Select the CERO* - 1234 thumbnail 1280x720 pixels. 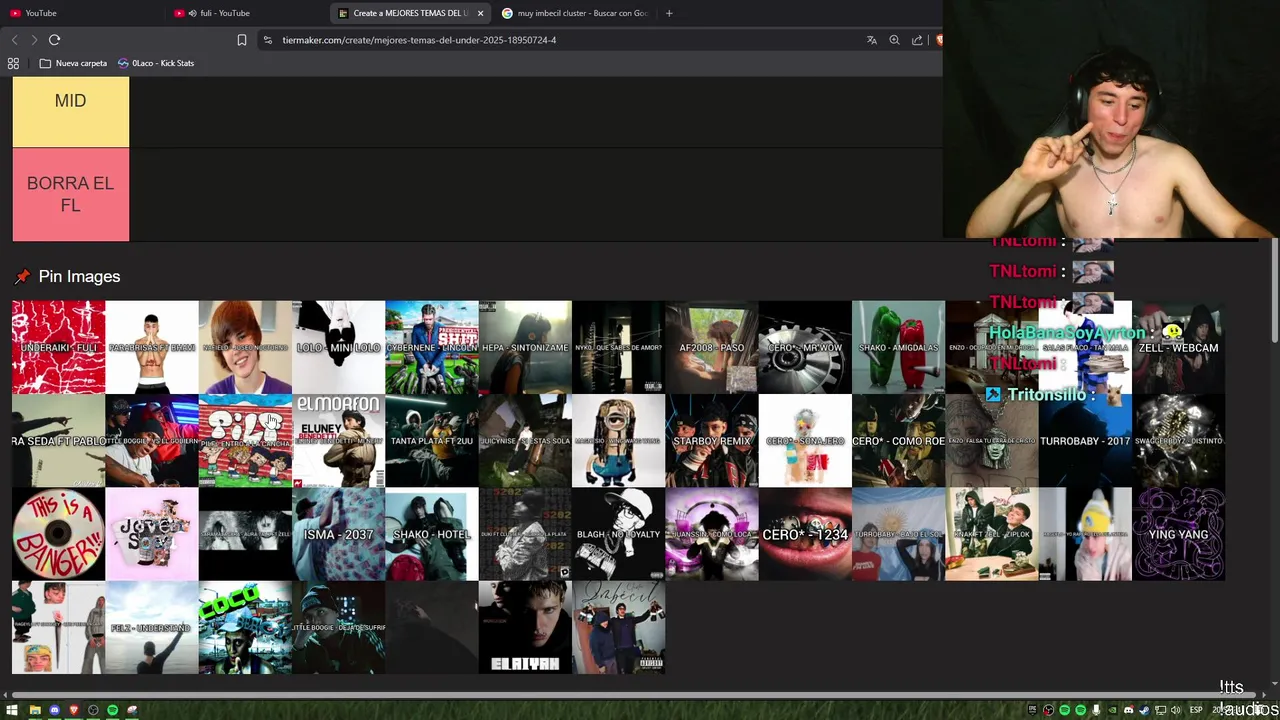point(805,534)
